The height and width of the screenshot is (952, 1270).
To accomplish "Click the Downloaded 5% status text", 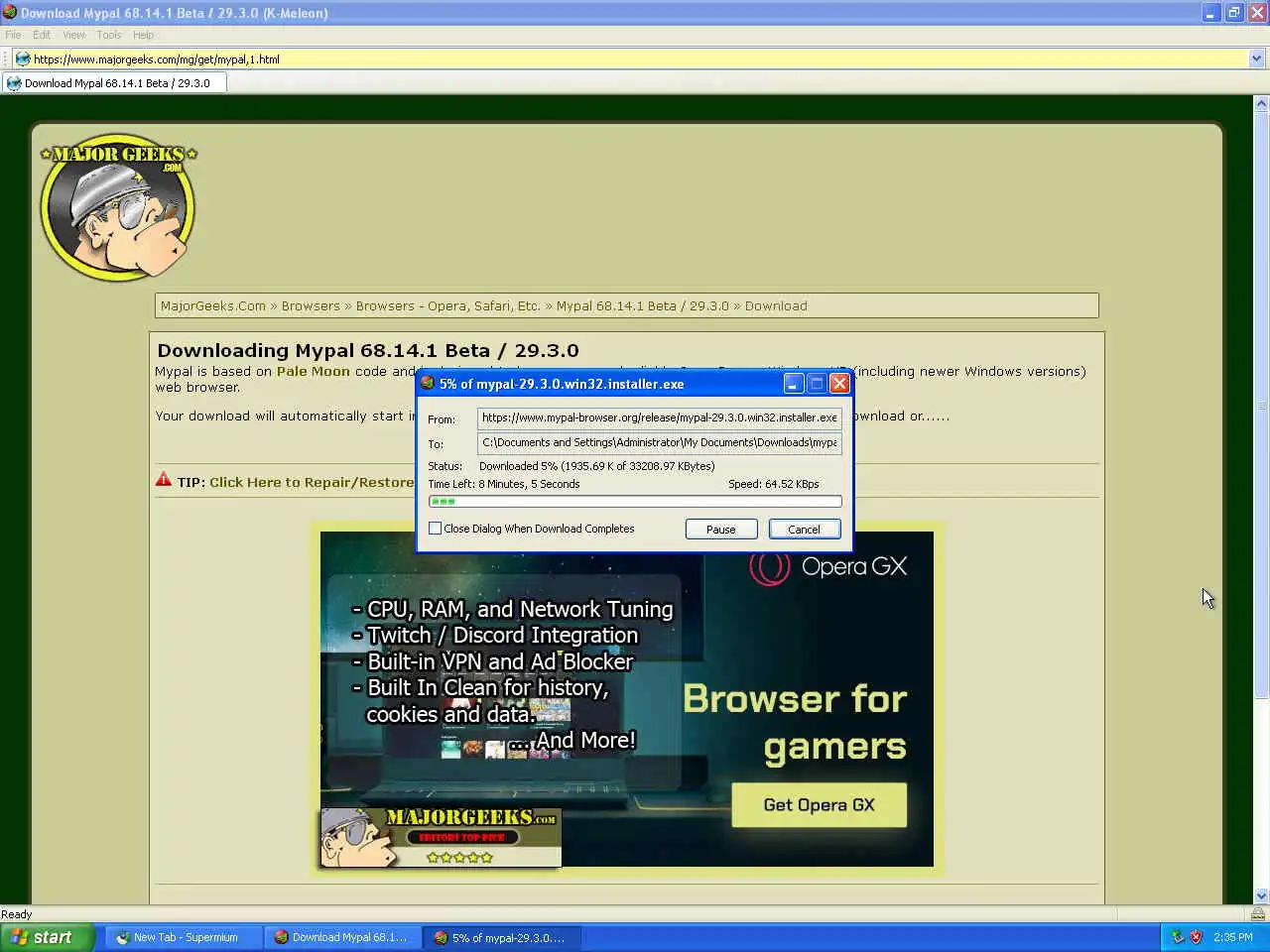I will (x=596, y=466).
